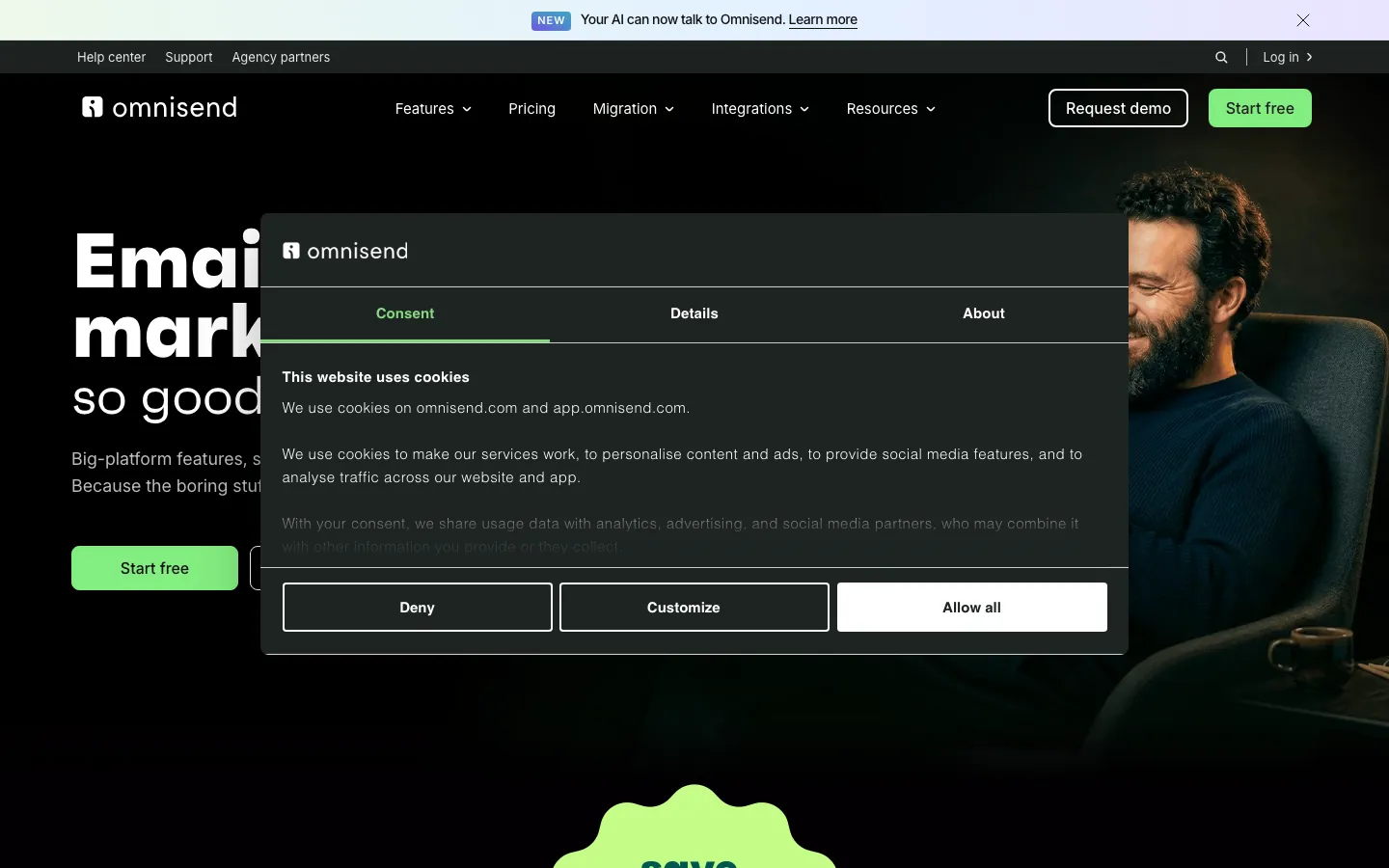Open the site search magnifier icon
Screen dimensions: 1389x868
tap(1221, 57)
